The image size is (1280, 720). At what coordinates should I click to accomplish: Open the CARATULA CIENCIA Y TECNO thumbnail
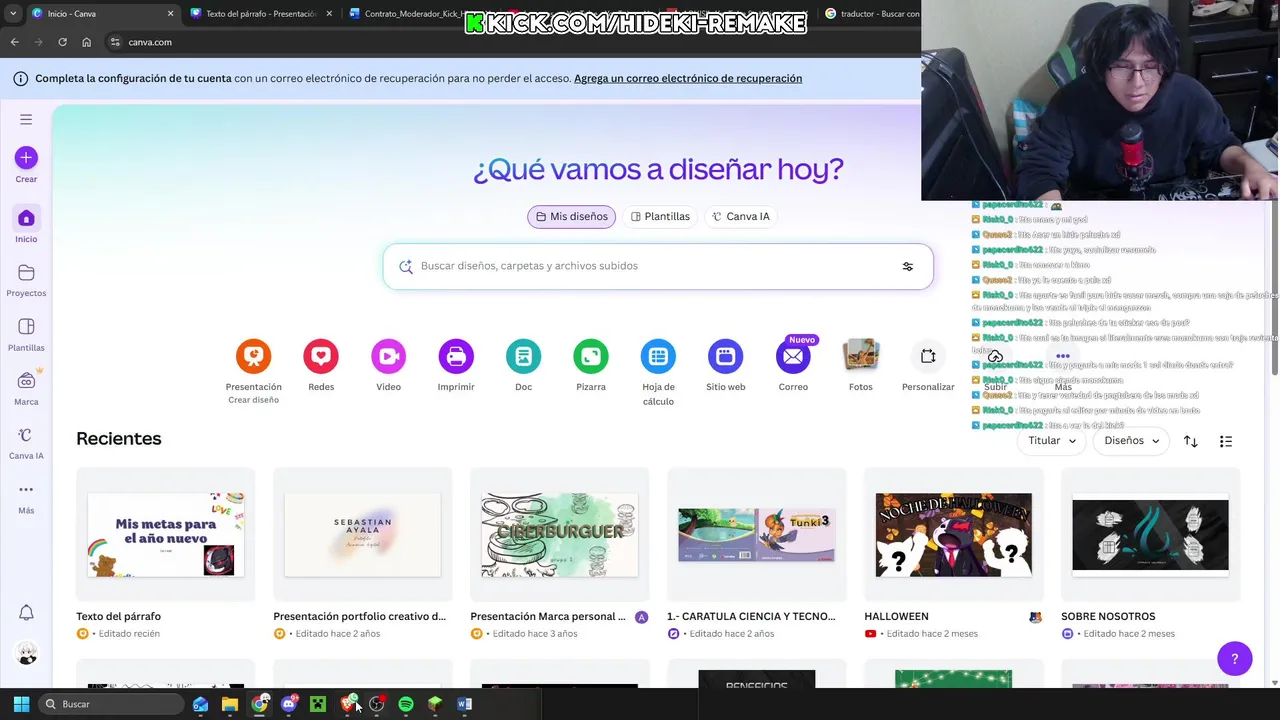(757, 534)
